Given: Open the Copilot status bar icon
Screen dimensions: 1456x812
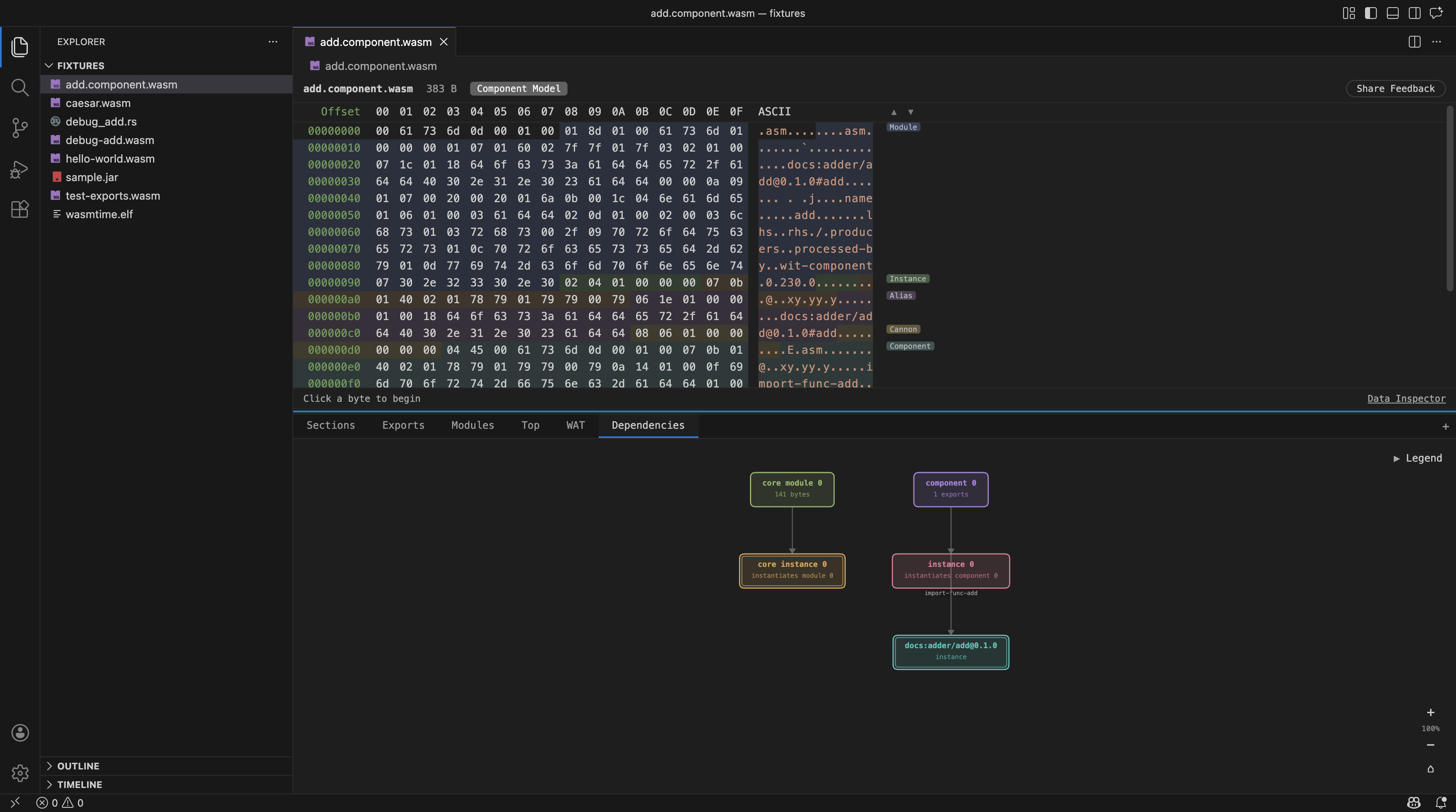Looking at the screenshot, I should point(1413,802).
